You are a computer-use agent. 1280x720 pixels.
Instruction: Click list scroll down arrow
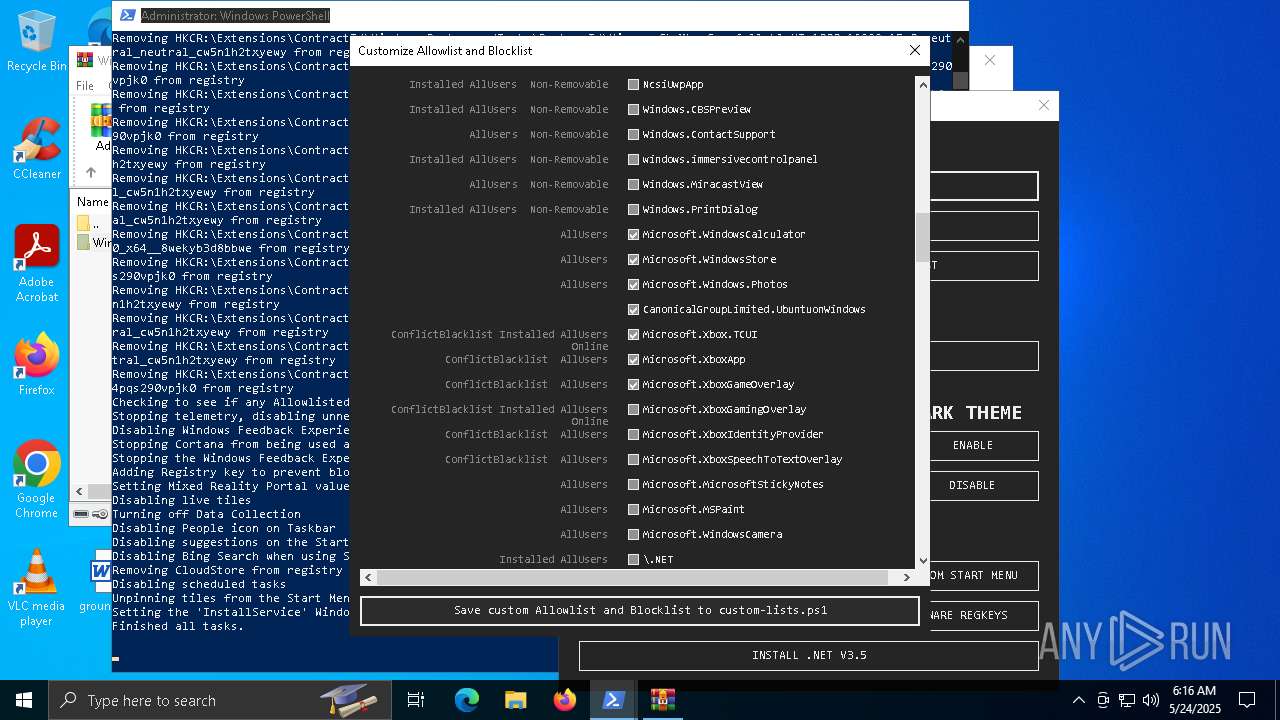[923, 561]
